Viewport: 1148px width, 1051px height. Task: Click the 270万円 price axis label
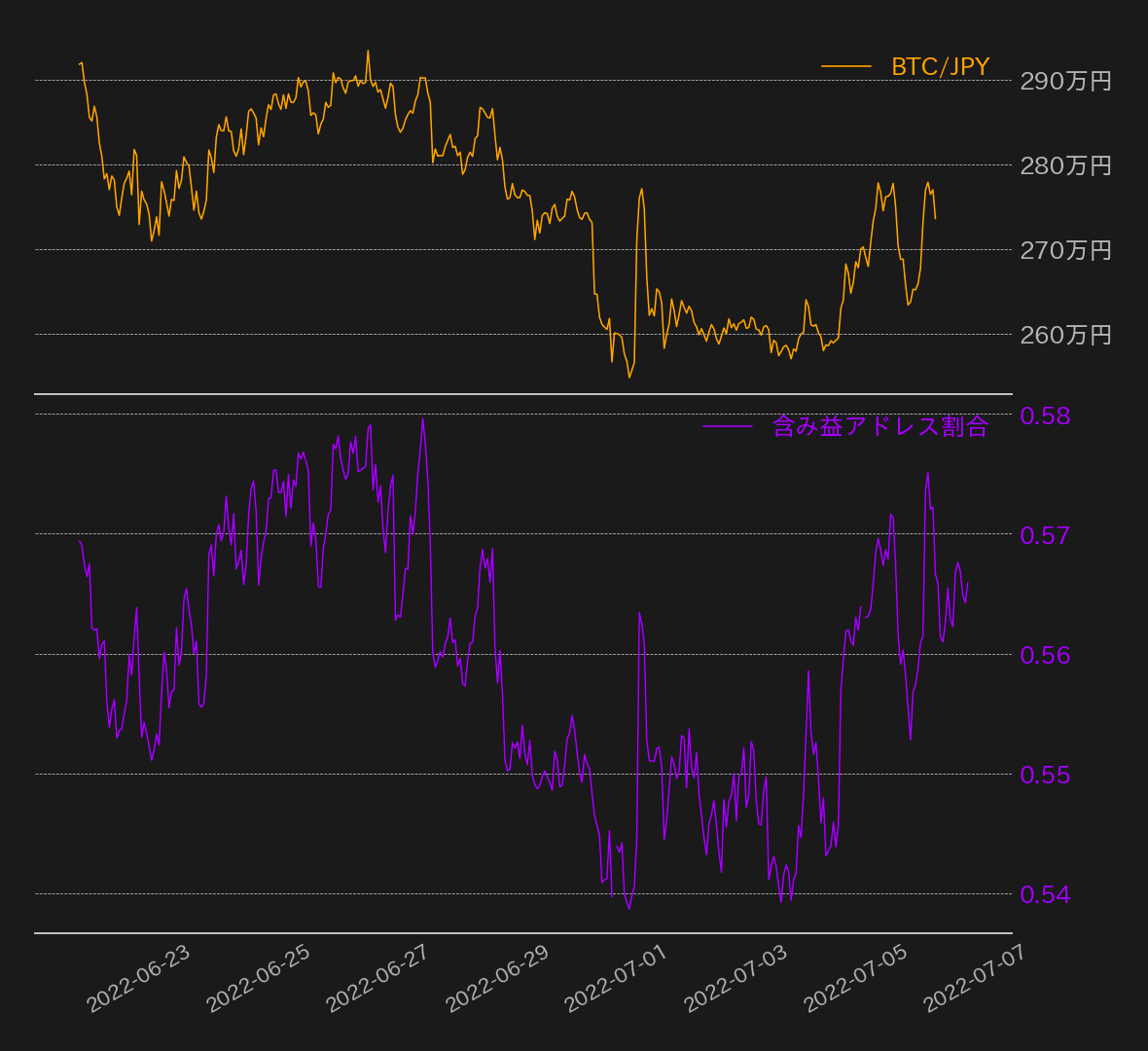click(1065, 250)
